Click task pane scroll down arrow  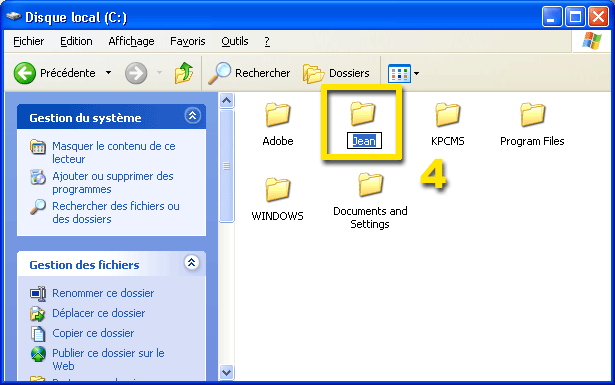[x=226, y=372]
